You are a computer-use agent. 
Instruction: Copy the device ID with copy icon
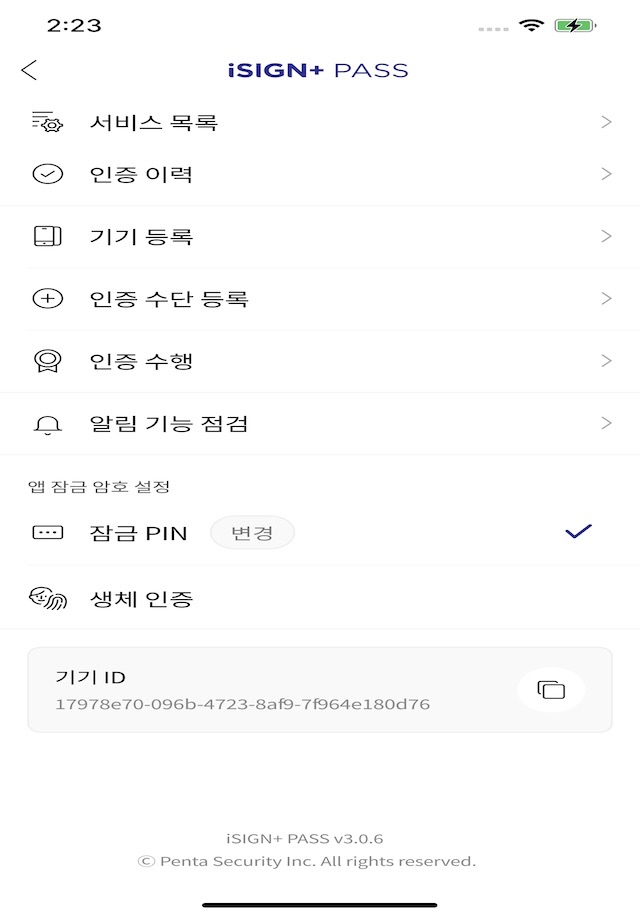pyautogui.click(x=551, y=690)
